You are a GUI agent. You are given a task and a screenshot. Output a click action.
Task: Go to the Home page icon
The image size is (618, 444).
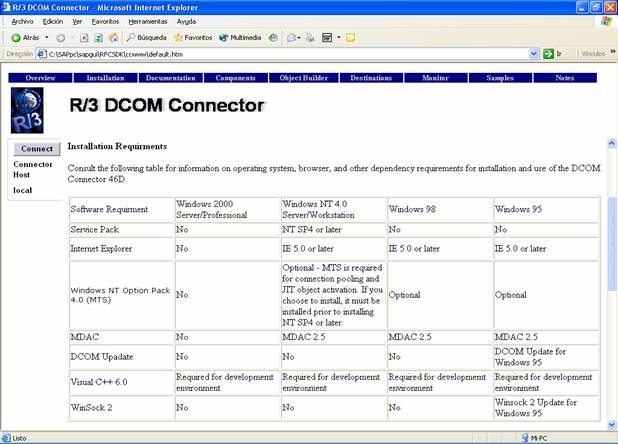(112, 38)
